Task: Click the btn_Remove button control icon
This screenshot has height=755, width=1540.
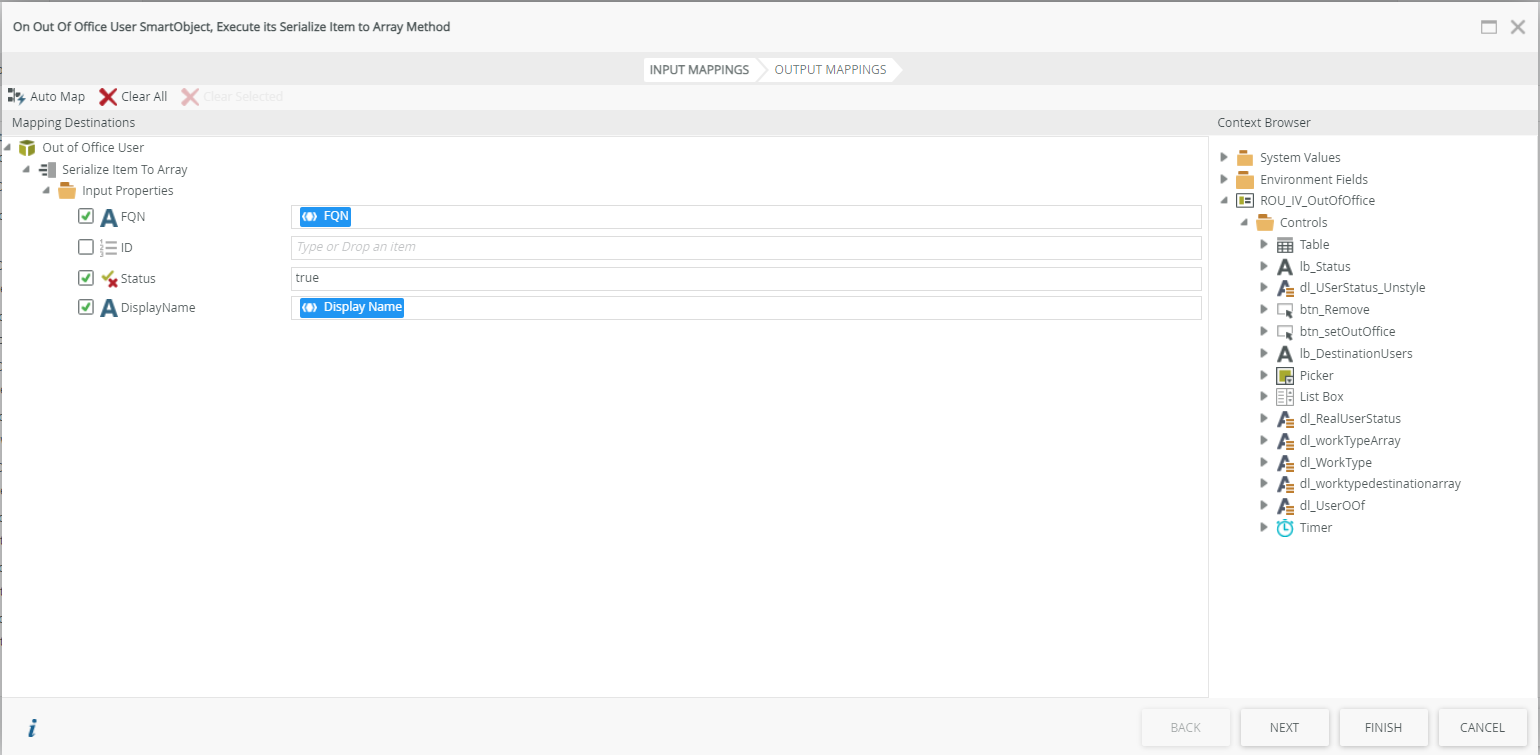Action: [x=1285, y=310]
